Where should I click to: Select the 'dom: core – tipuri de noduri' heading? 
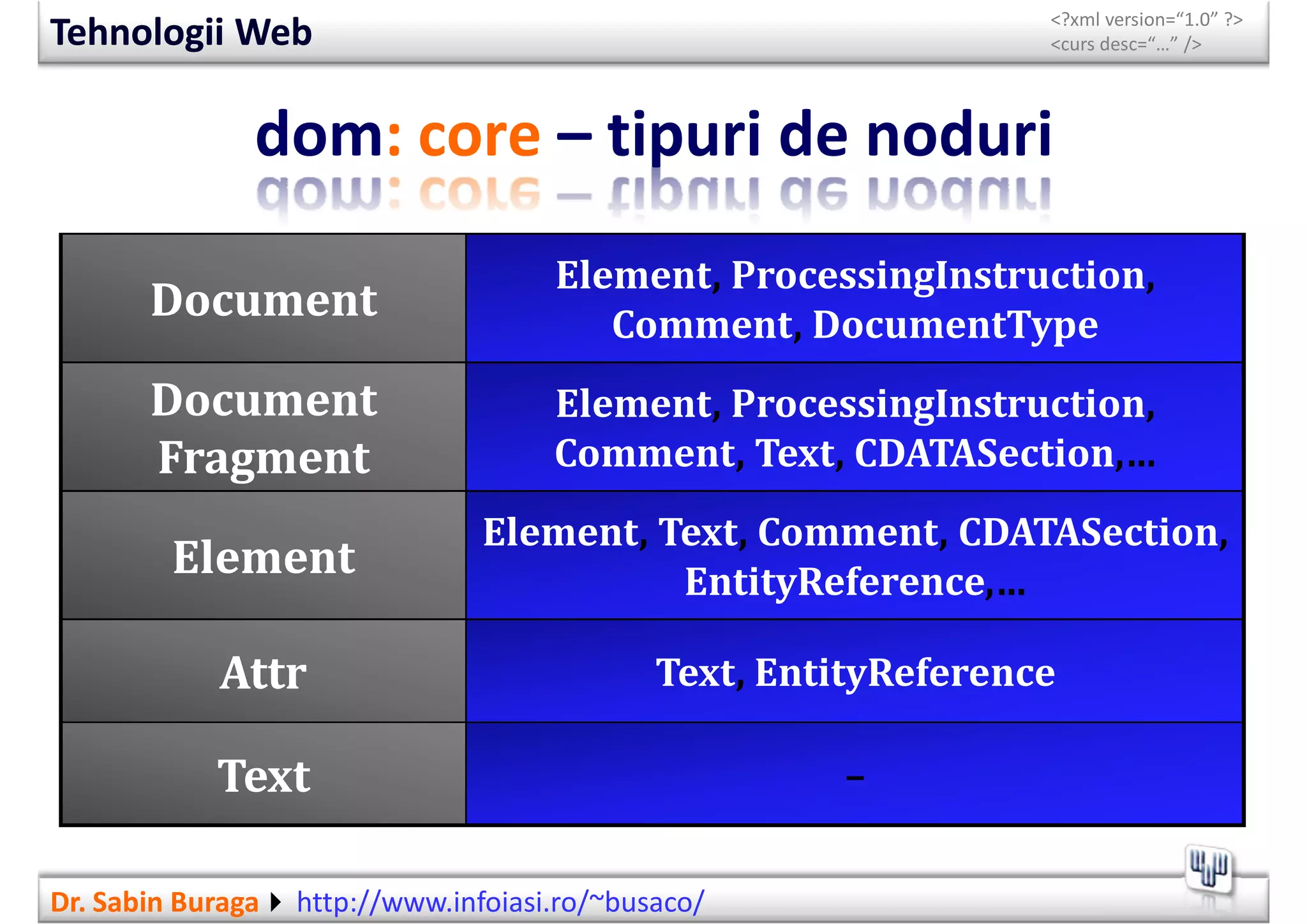[653, 134]
